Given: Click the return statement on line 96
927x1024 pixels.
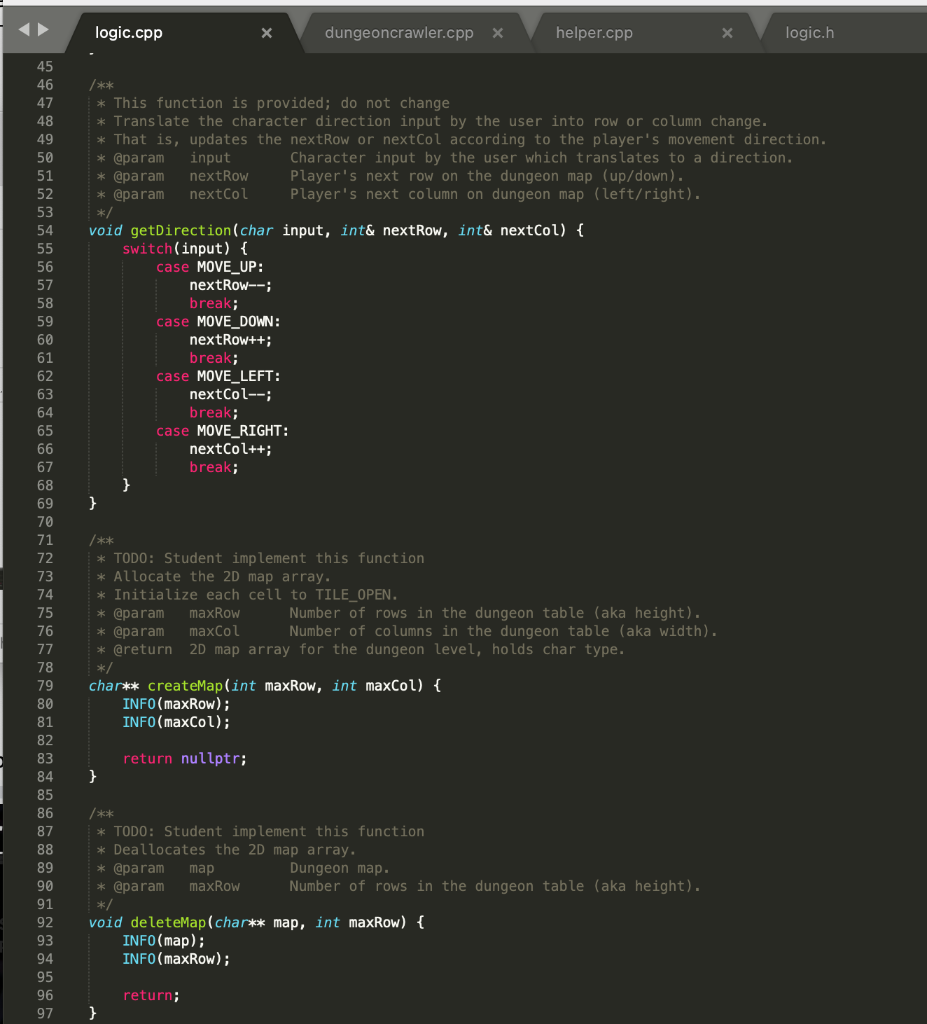Looking at the screenshot, I should point(146,995).
